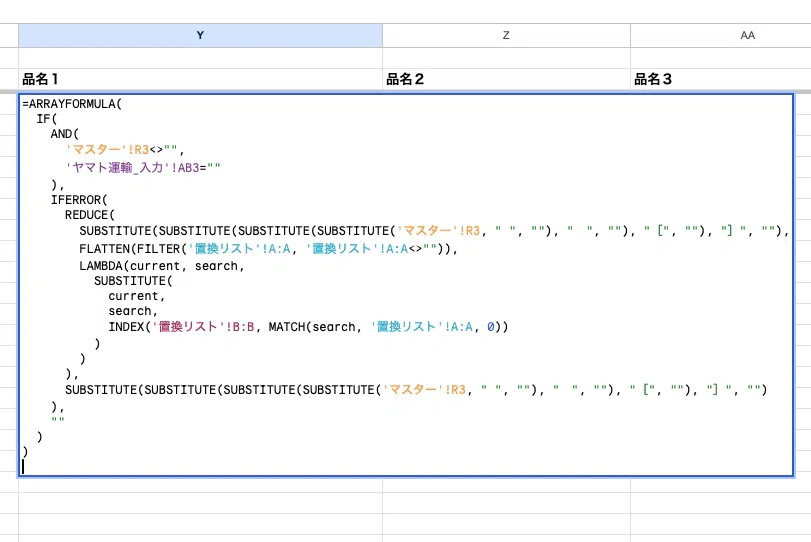Click the 品名１ header cell
811x542 pixels.
point(200,79)
